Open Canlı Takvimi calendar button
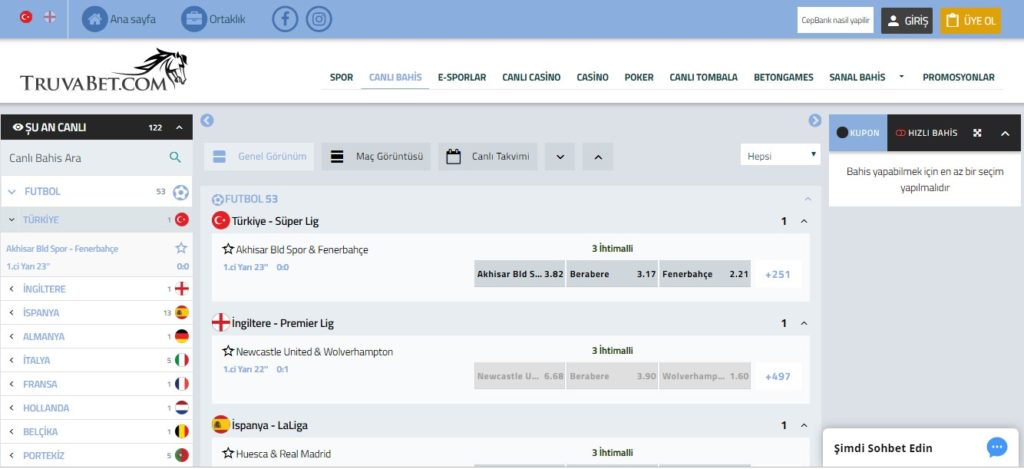Image resolution: width=1024 pixels, height=469 pixels. [487, 157]
